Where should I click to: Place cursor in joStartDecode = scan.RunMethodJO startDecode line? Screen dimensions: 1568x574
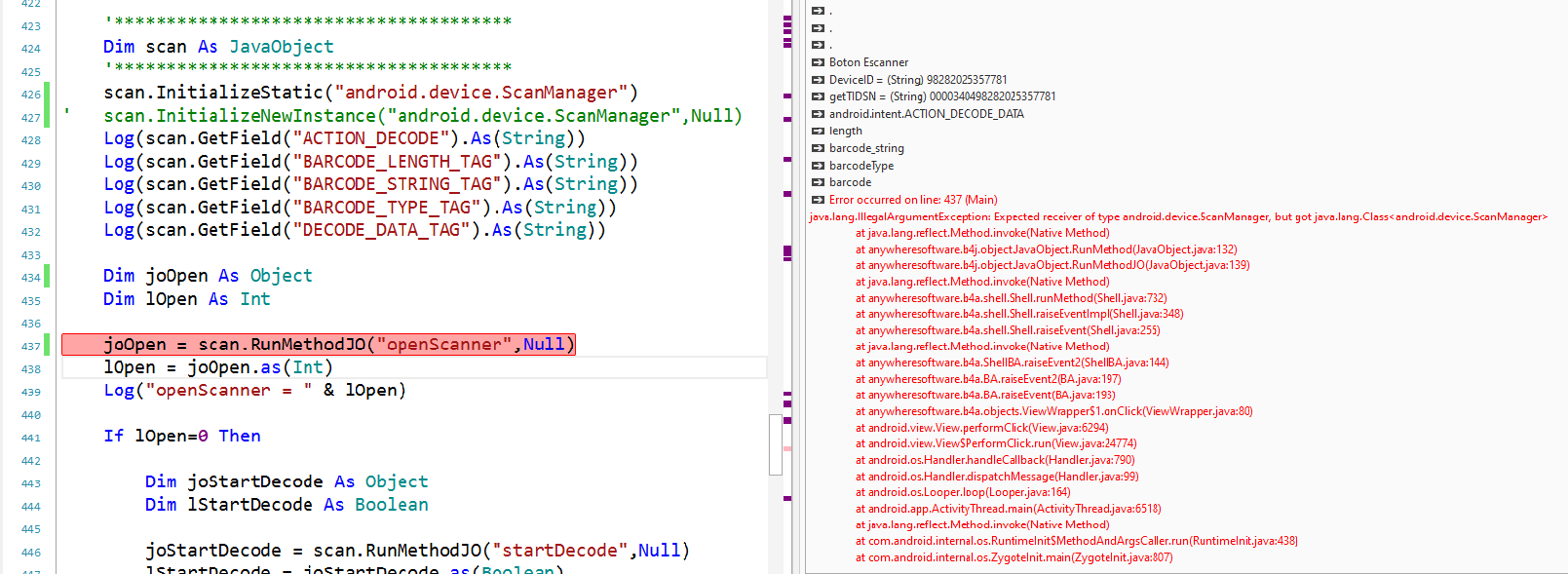pos(417,551)
